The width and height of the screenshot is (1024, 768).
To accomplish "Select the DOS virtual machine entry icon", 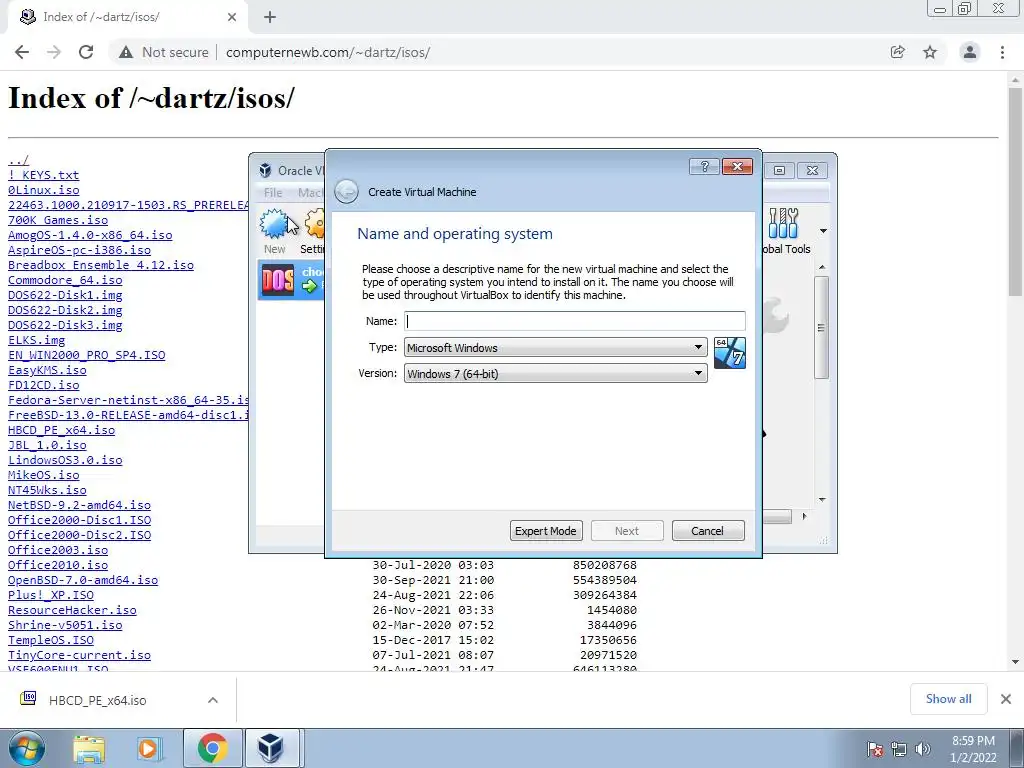I will [278, 281].
